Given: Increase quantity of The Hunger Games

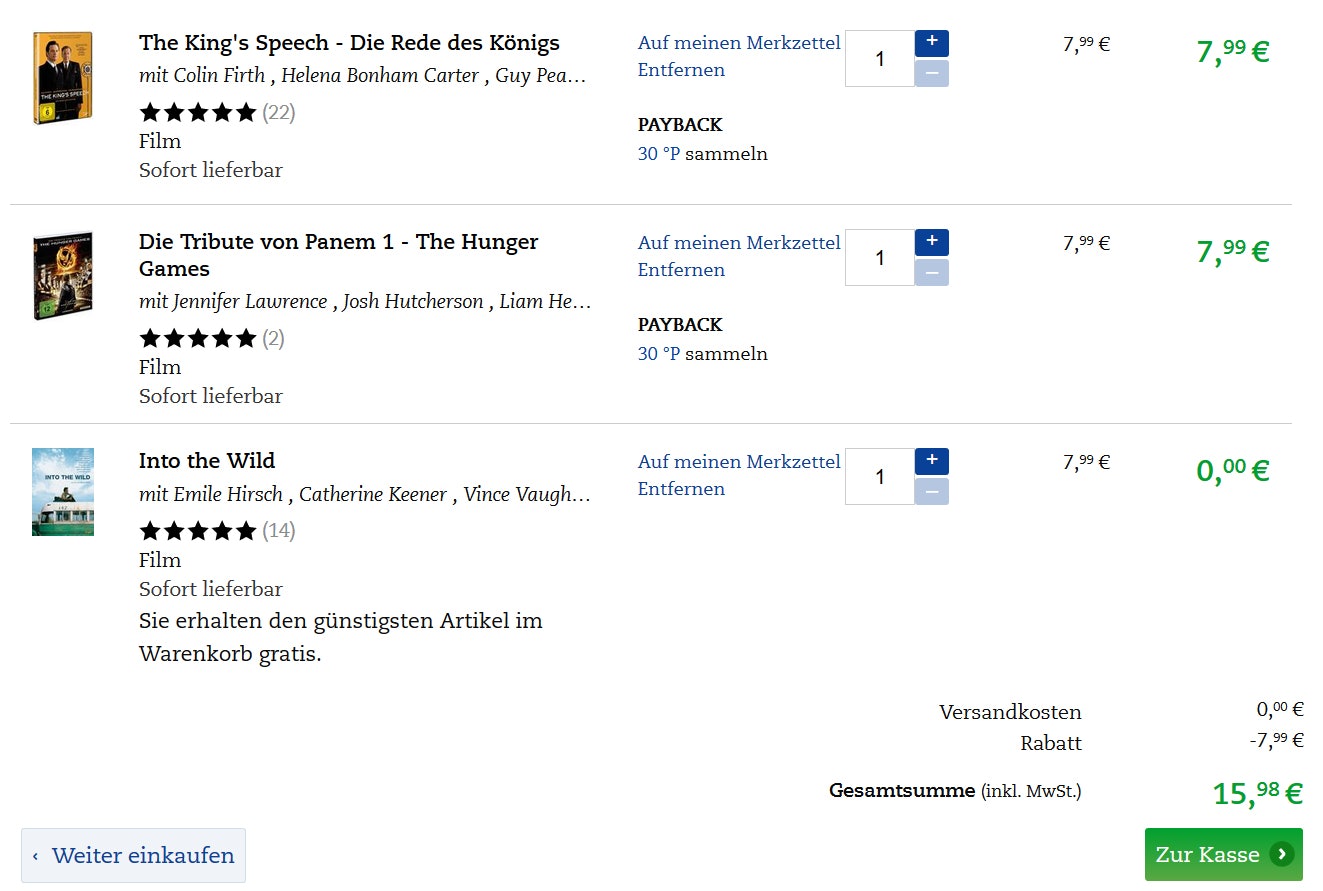Looking at the screenshot, I should [931, 242].
